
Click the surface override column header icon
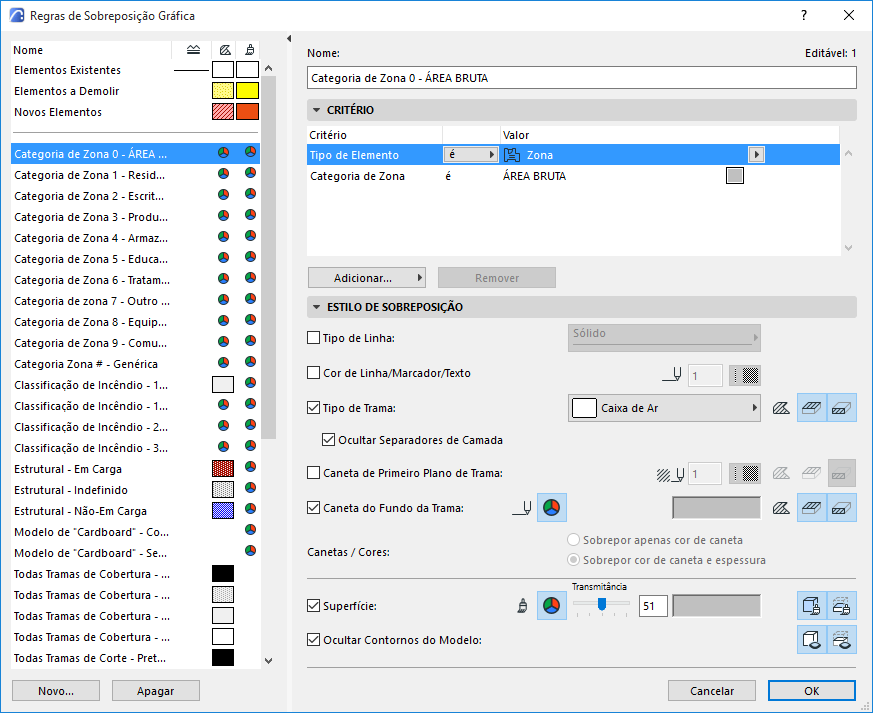[x=250, y=50]
